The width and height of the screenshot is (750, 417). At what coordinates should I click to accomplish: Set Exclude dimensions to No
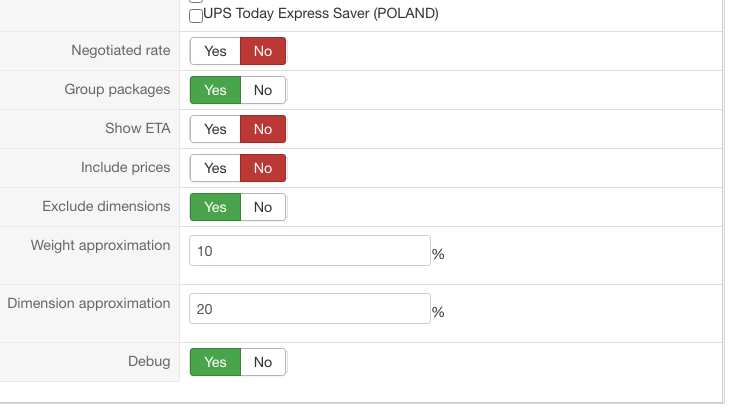coord(263,207)
